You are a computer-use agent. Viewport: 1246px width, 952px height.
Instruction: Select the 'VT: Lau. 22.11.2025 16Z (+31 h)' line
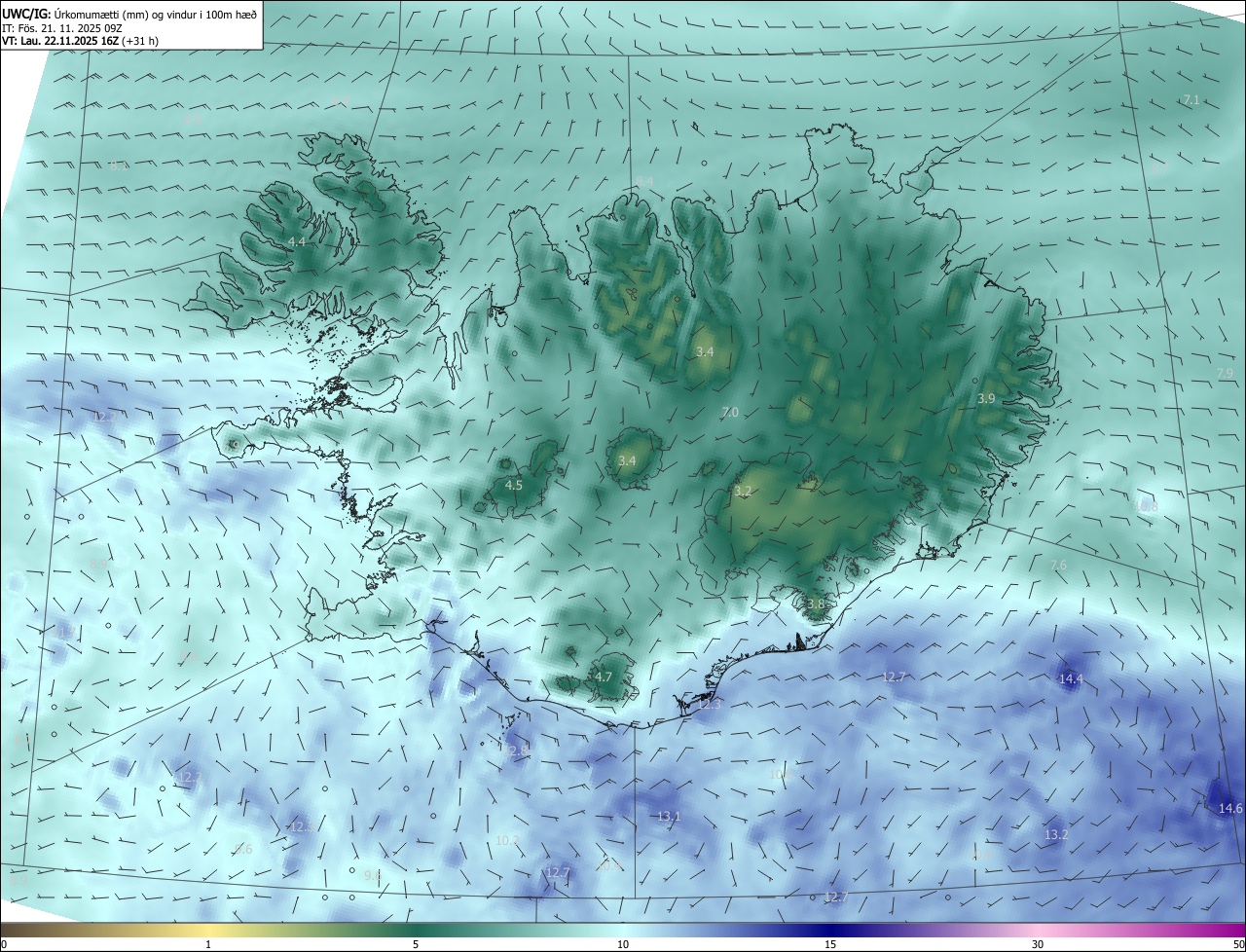coord(81,41)
